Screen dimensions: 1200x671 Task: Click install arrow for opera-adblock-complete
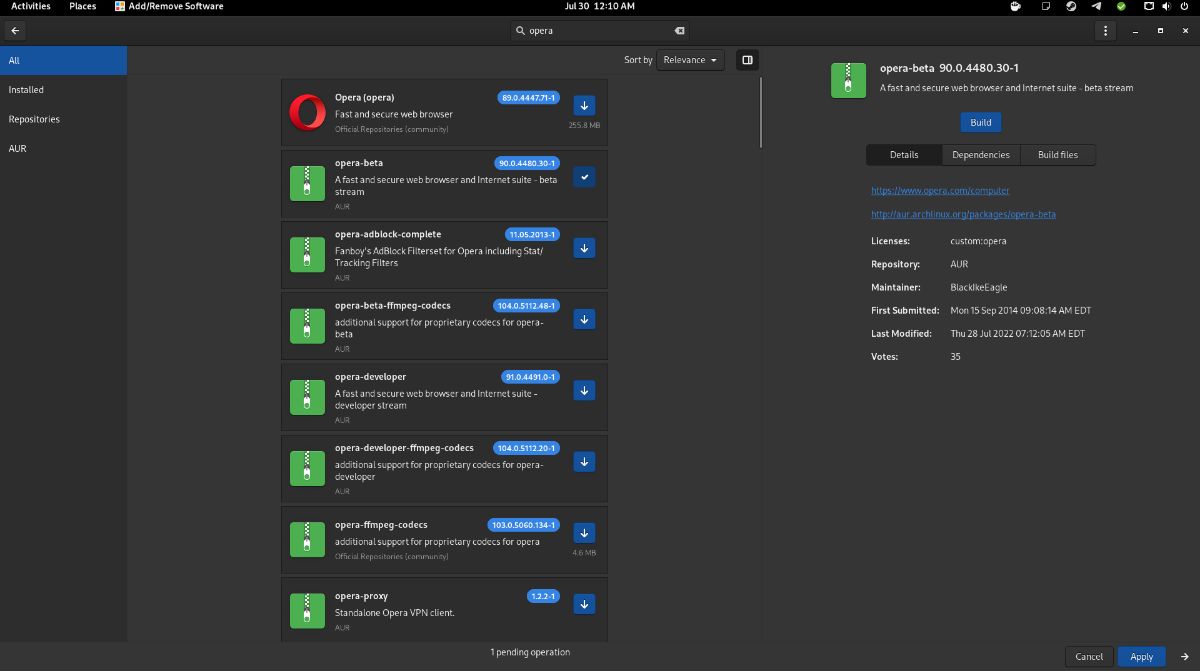coord(585,248)
